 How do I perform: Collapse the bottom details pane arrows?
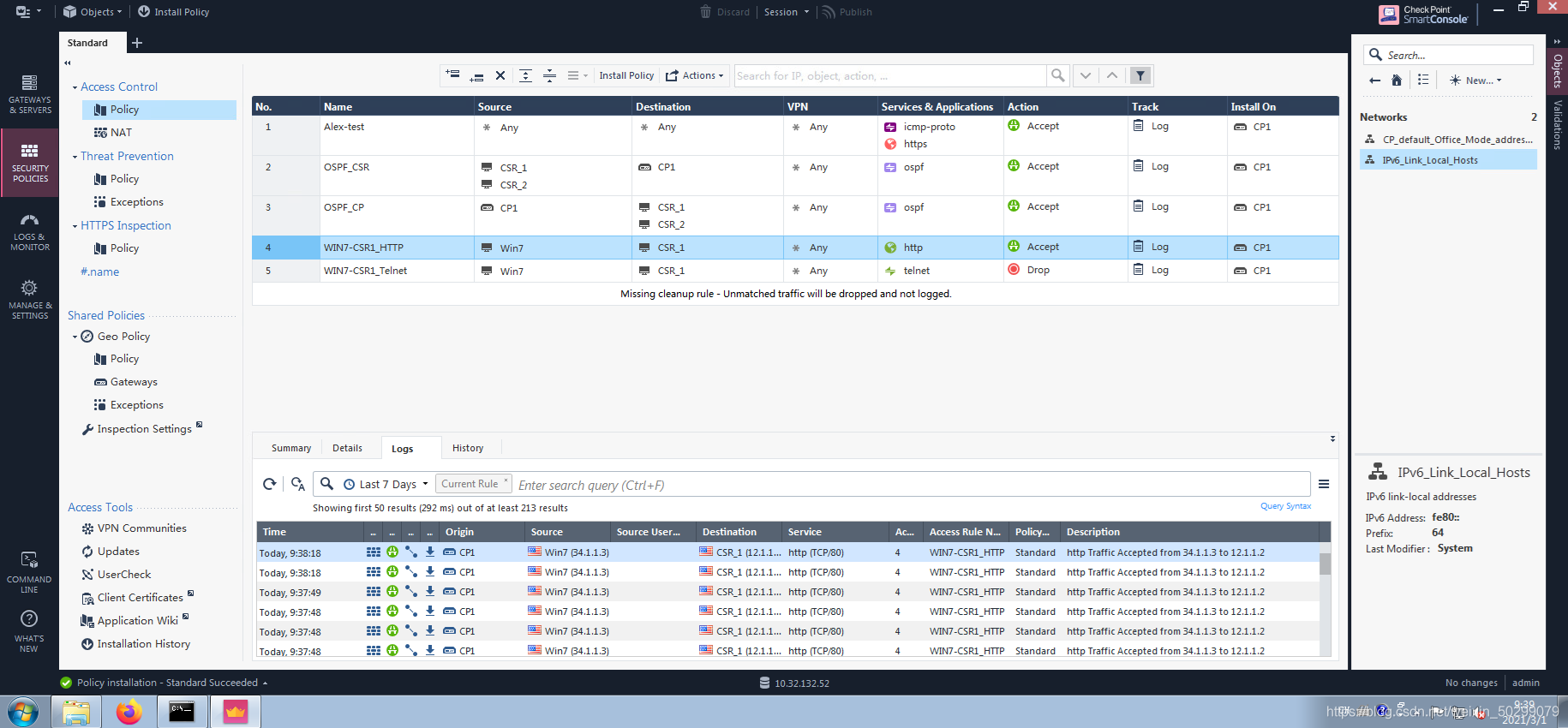tap(1332, 439)
